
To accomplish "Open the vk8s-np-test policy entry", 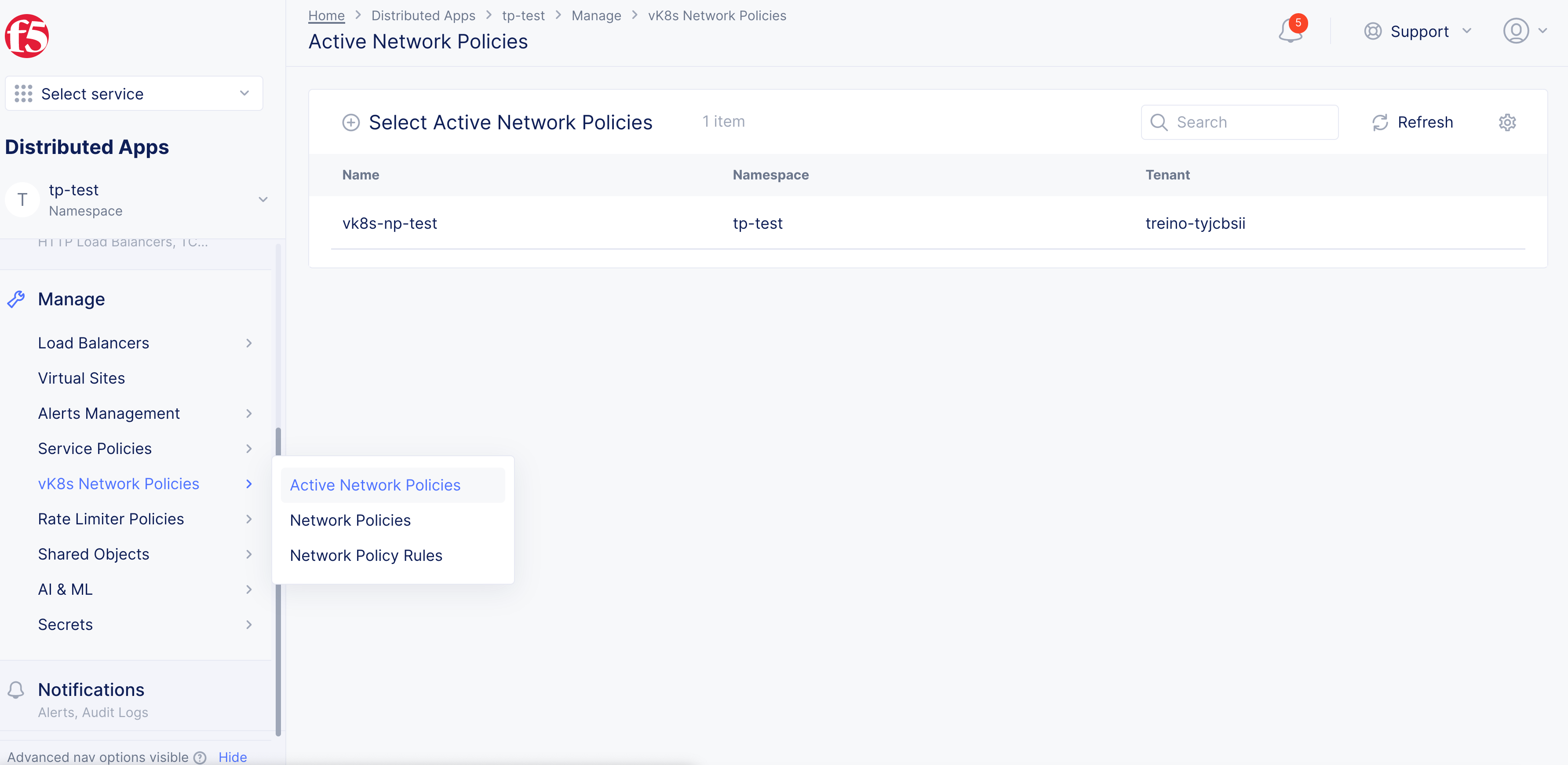I will coord(390,223).
